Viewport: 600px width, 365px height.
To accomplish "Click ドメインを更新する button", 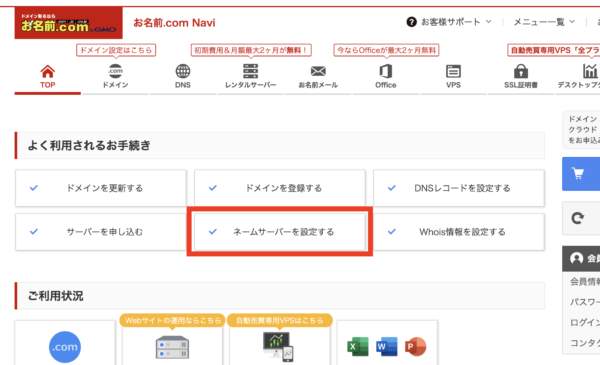I will 101,188.
